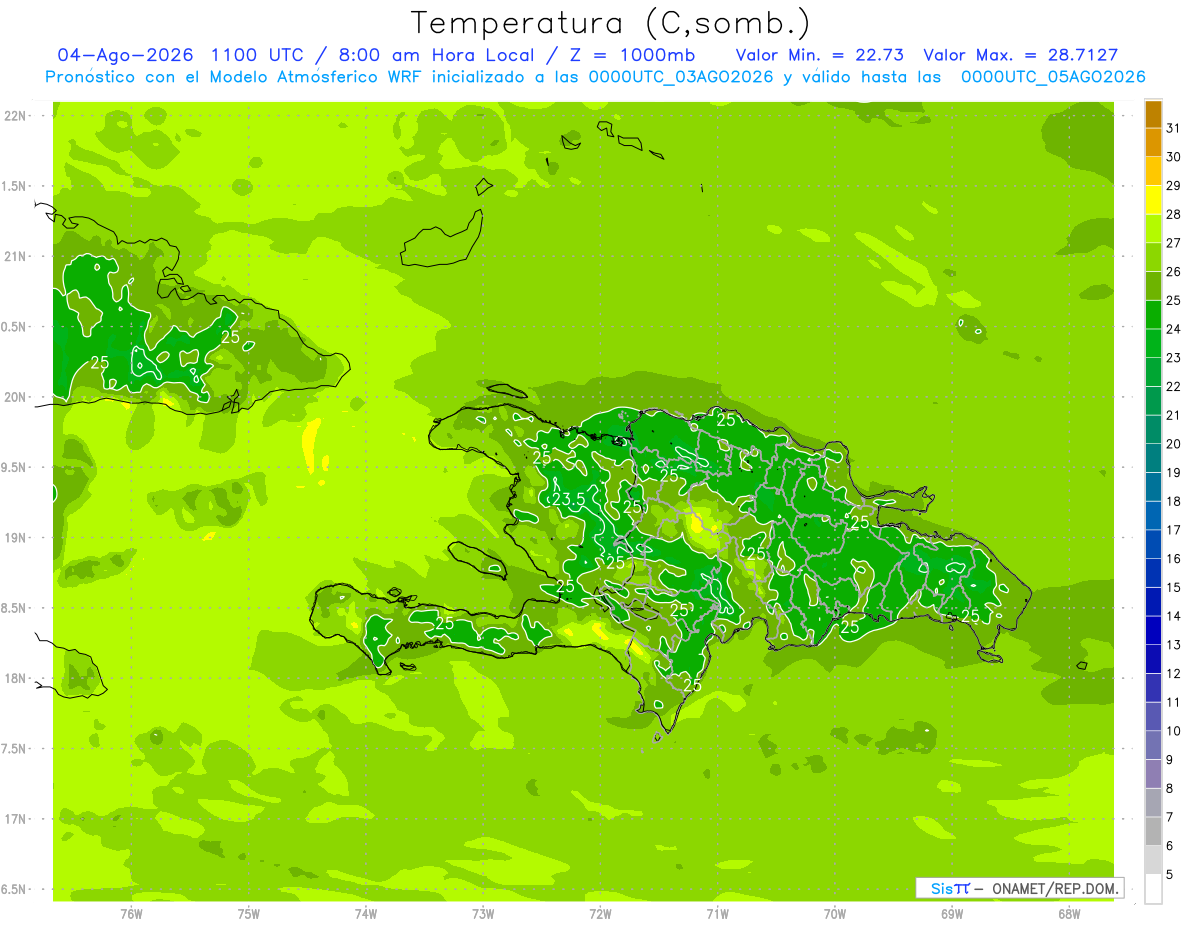The height and width of the screenshot is (927, 1200).
Task: Click the '9.5N' latitude axis label
Action: point(14,467)
